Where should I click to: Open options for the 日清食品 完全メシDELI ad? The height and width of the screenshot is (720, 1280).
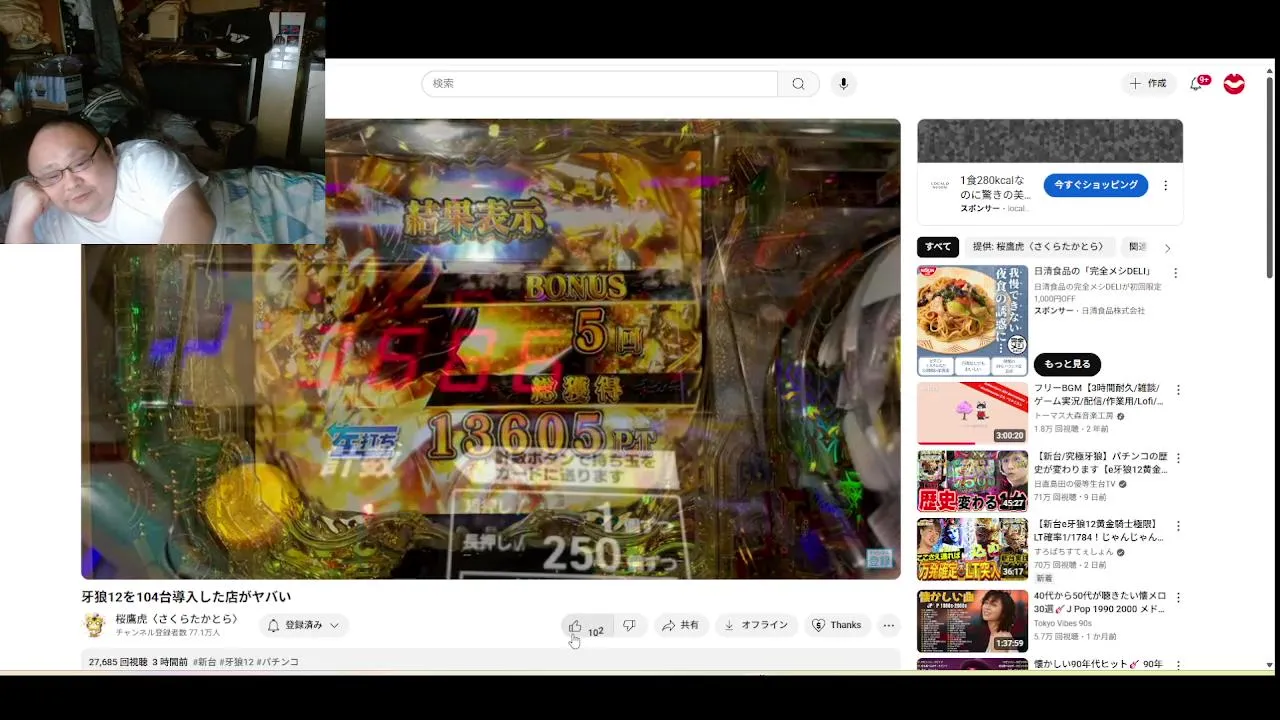pos(1176,273)
